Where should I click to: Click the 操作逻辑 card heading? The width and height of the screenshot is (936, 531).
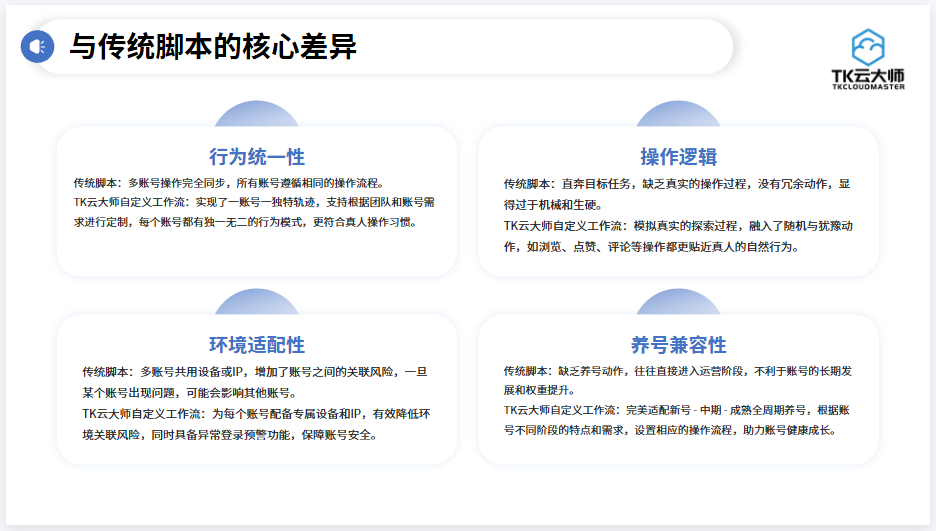(679, 157)
